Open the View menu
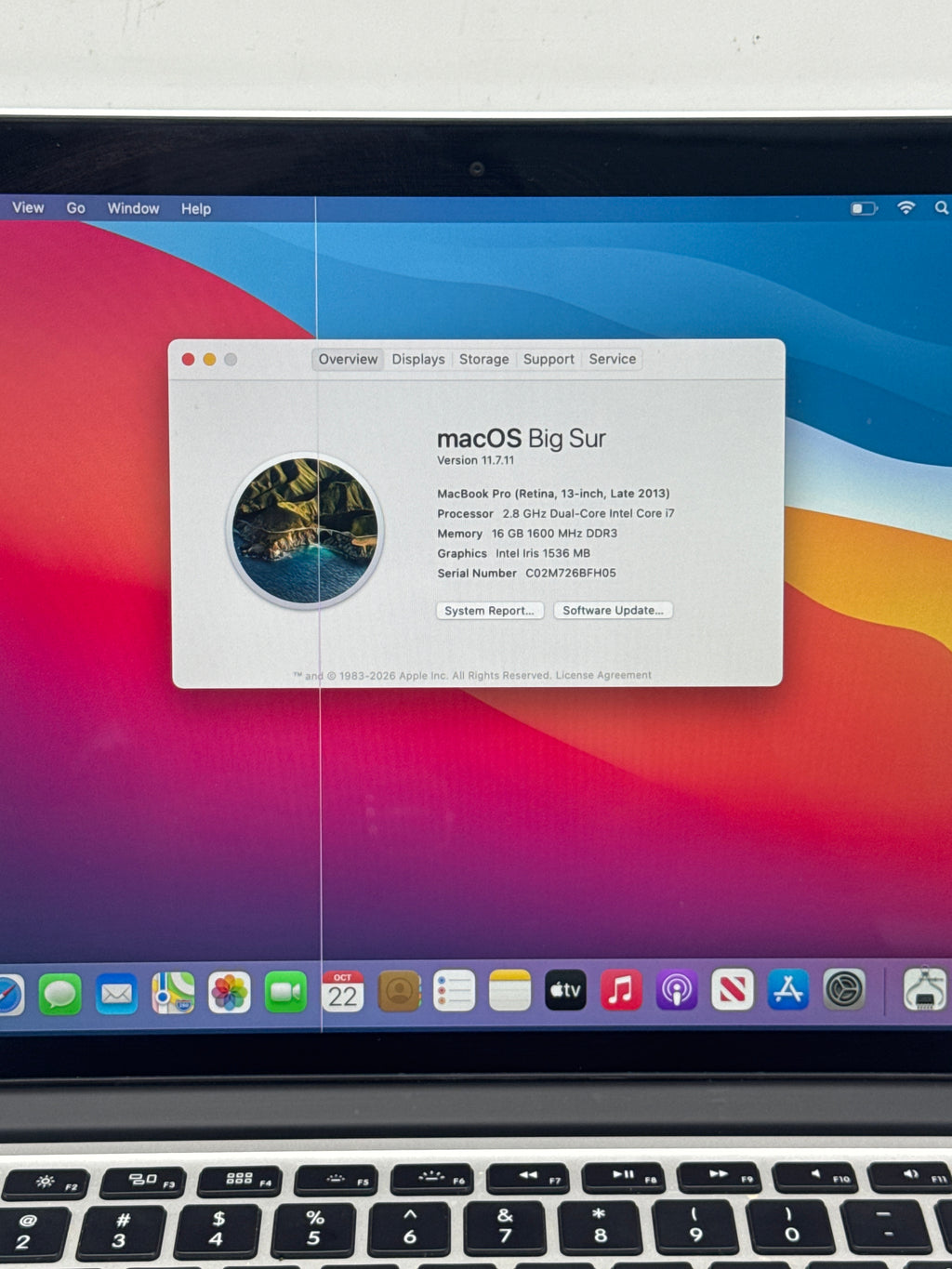 28,207
